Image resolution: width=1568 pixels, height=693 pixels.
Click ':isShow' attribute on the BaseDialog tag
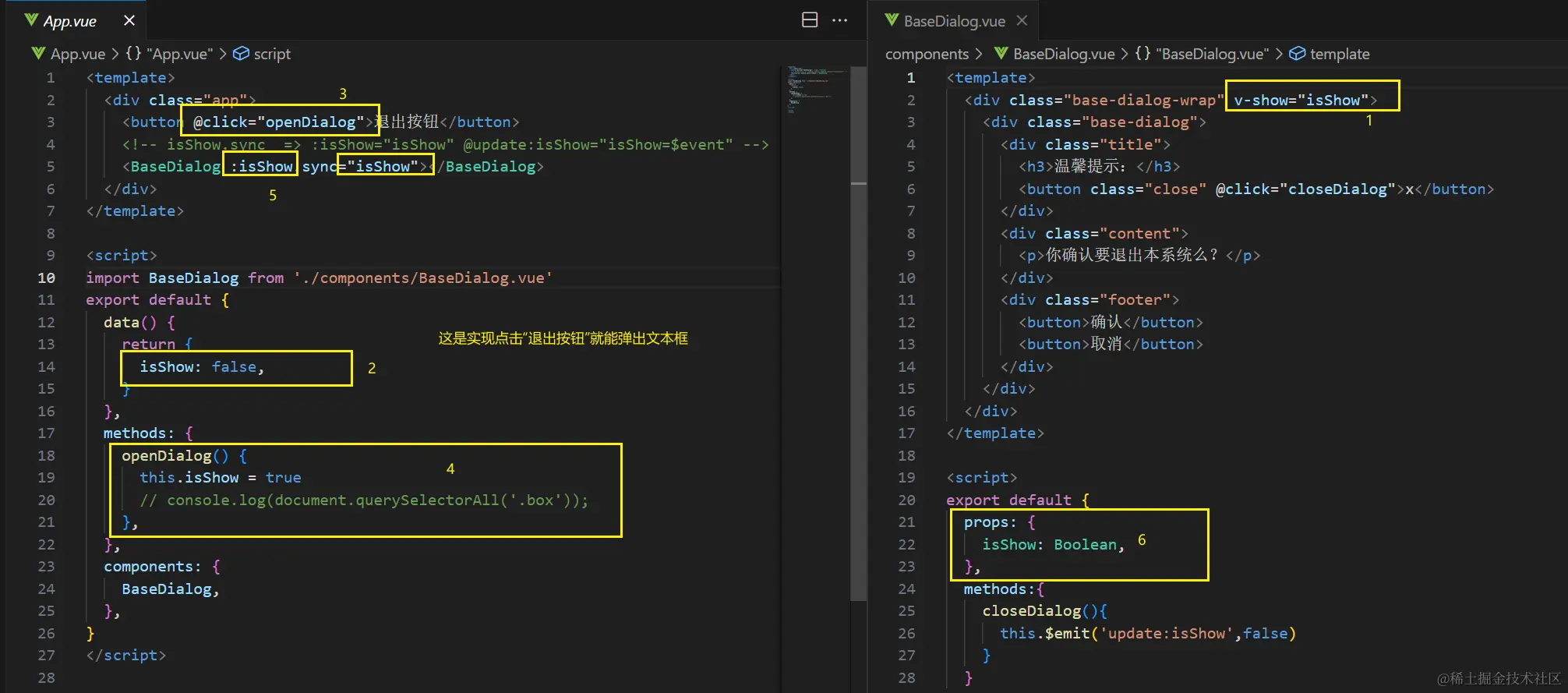tap(261, 167)
